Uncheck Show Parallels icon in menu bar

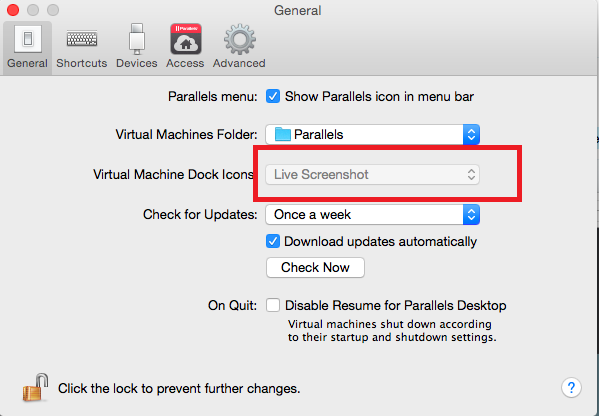[x=273, y=96]
